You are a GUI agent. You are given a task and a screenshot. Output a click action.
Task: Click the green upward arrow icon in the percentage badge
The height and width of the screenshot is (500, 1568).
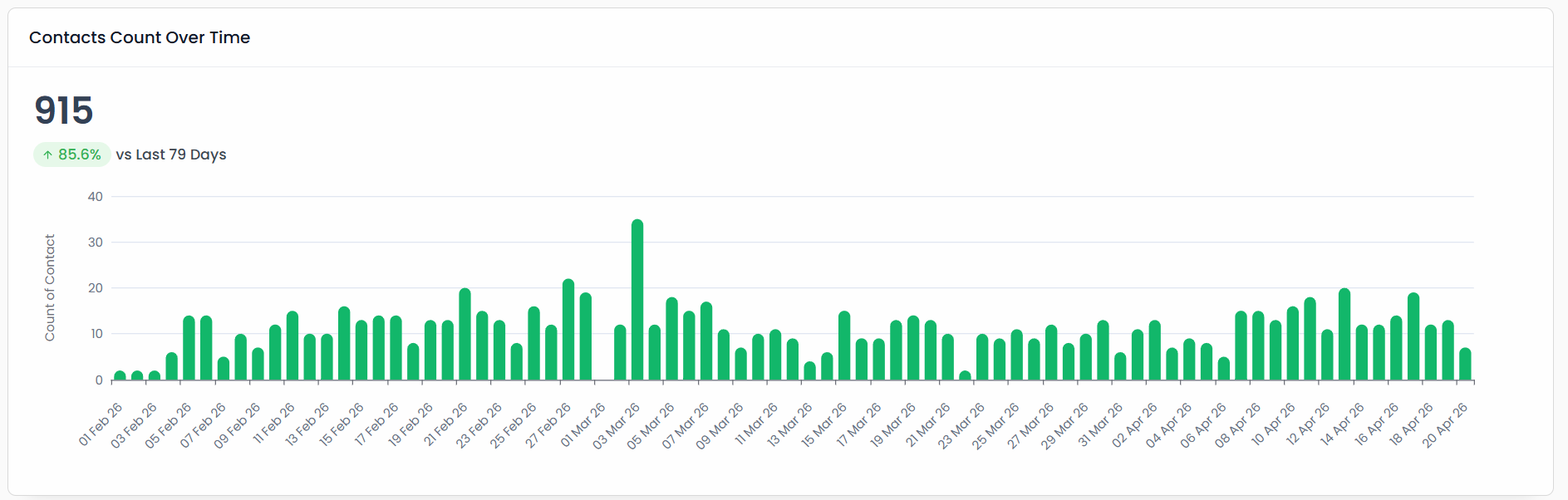(47, 154)
